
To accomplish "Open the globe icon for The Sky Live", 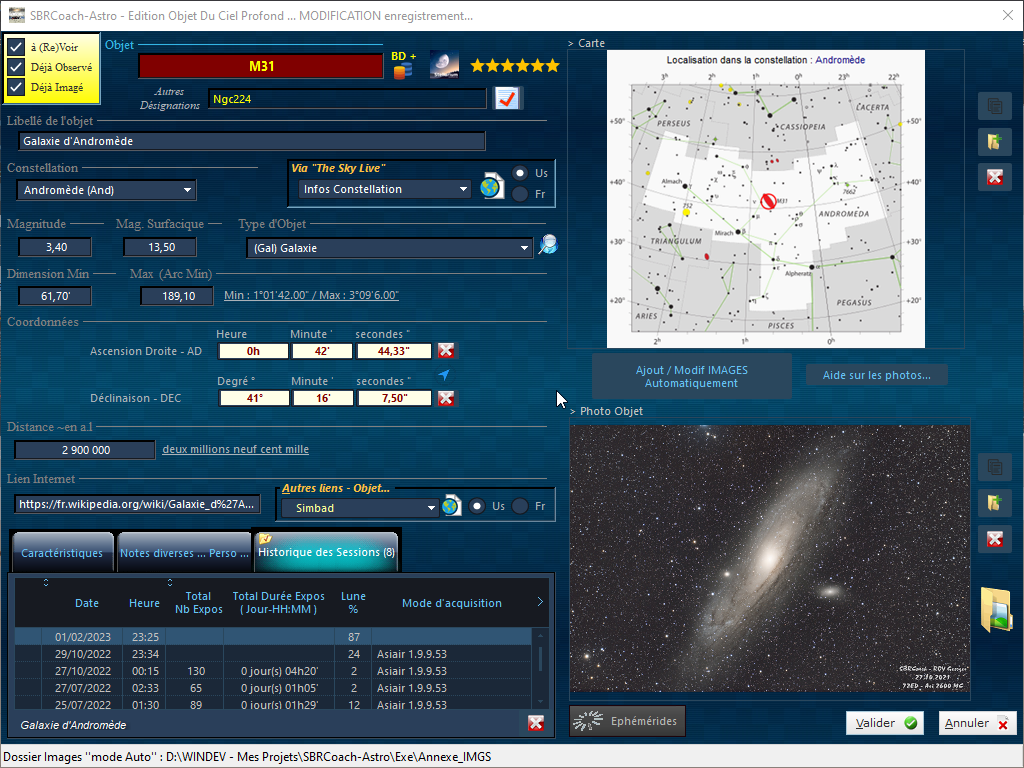I will 491,187.
